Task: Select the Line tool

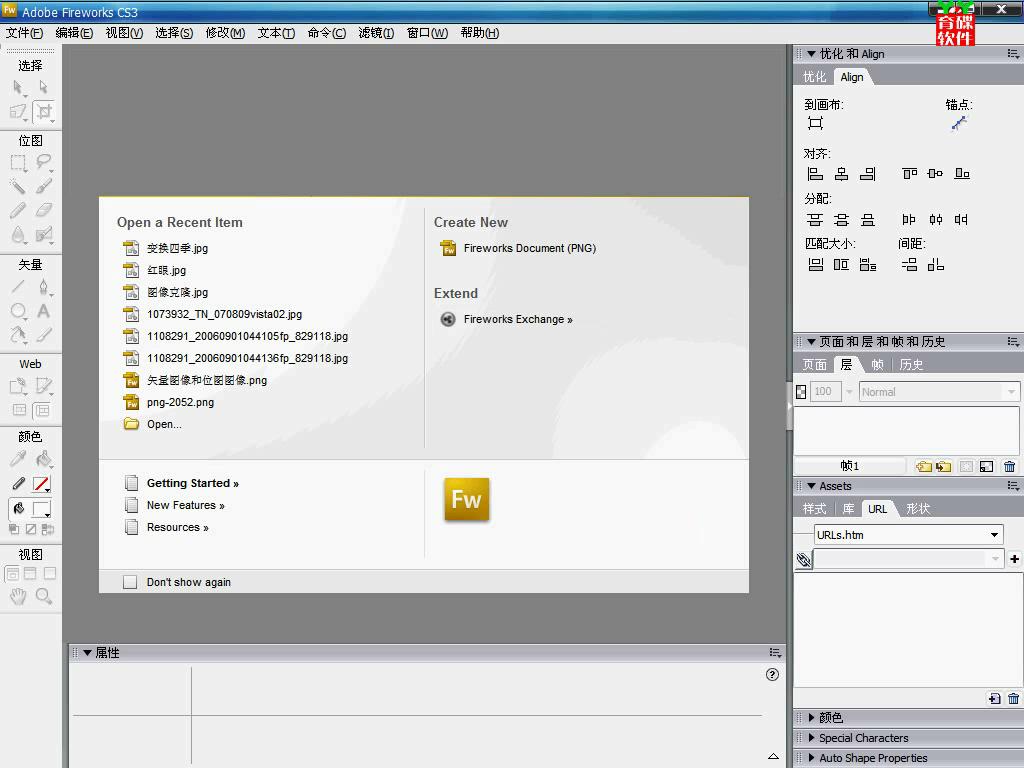Action: (18, 287)
